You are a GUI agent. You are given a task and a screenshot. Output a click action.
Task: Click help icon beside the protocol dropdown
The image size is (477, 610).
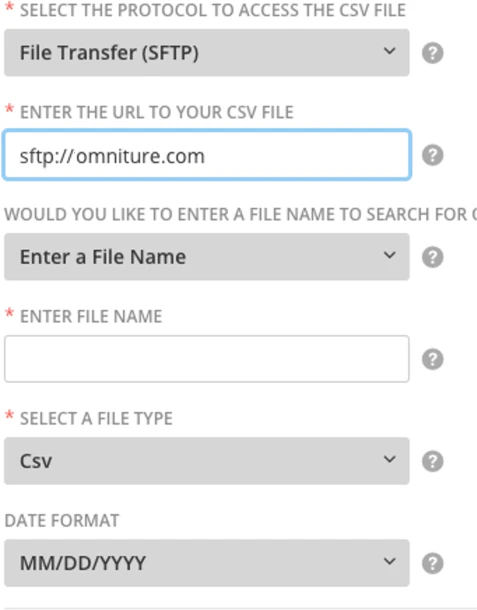433,53
